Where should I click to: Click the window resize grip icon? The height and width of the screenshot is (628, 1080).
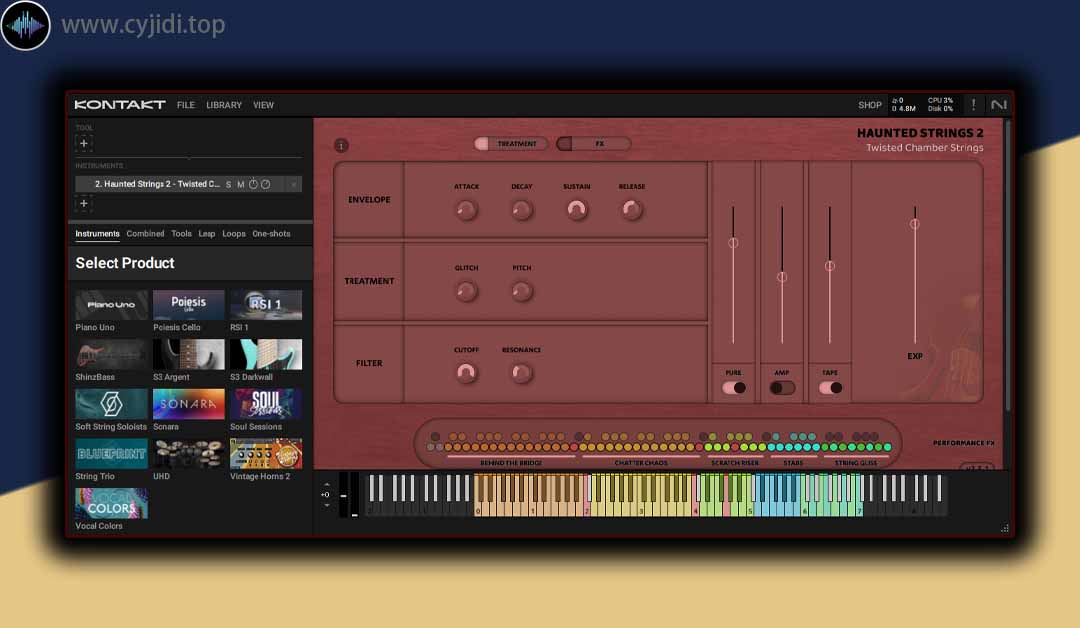[1005, 528]
